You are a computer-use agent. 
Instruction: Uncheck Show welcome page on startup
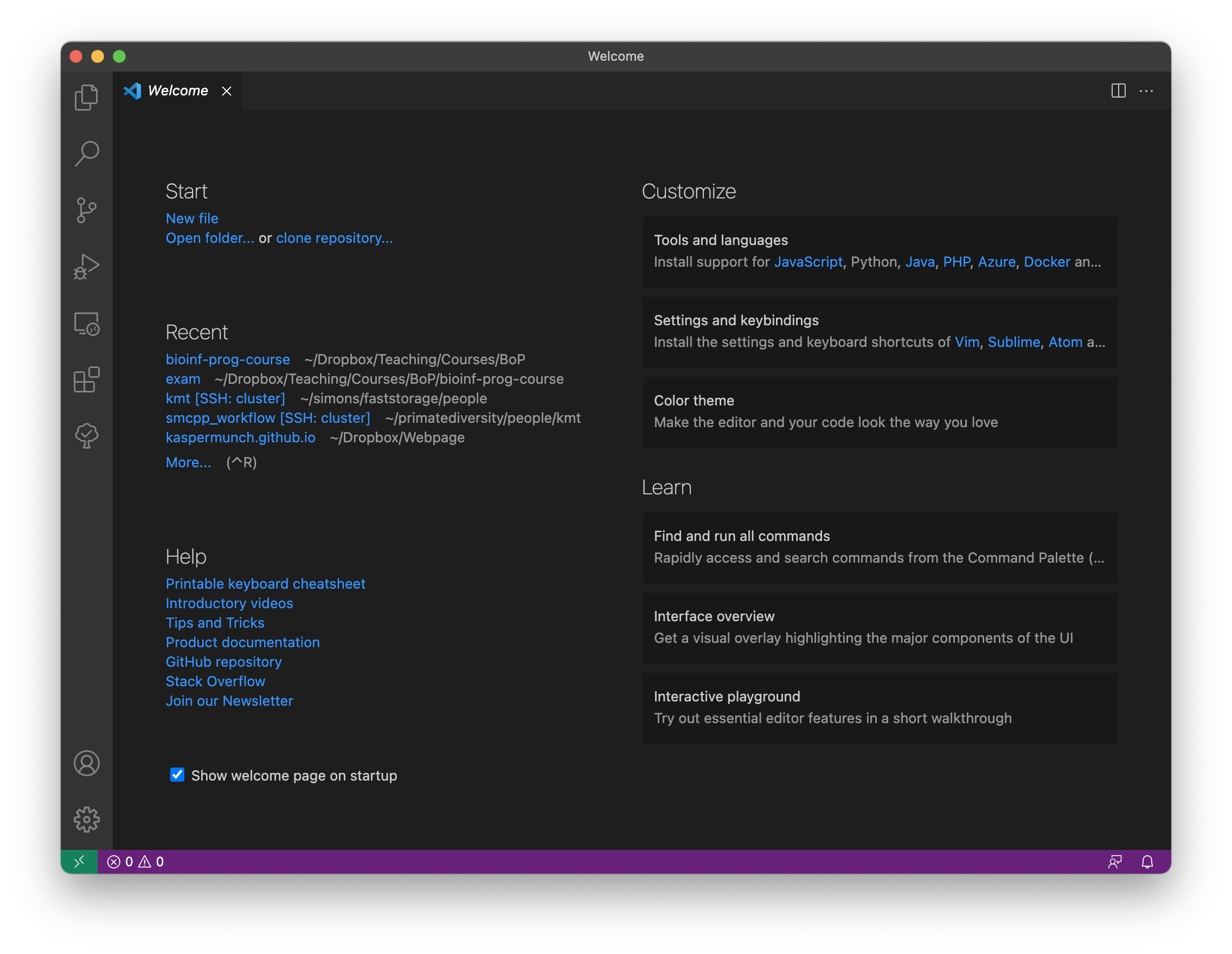177,775
